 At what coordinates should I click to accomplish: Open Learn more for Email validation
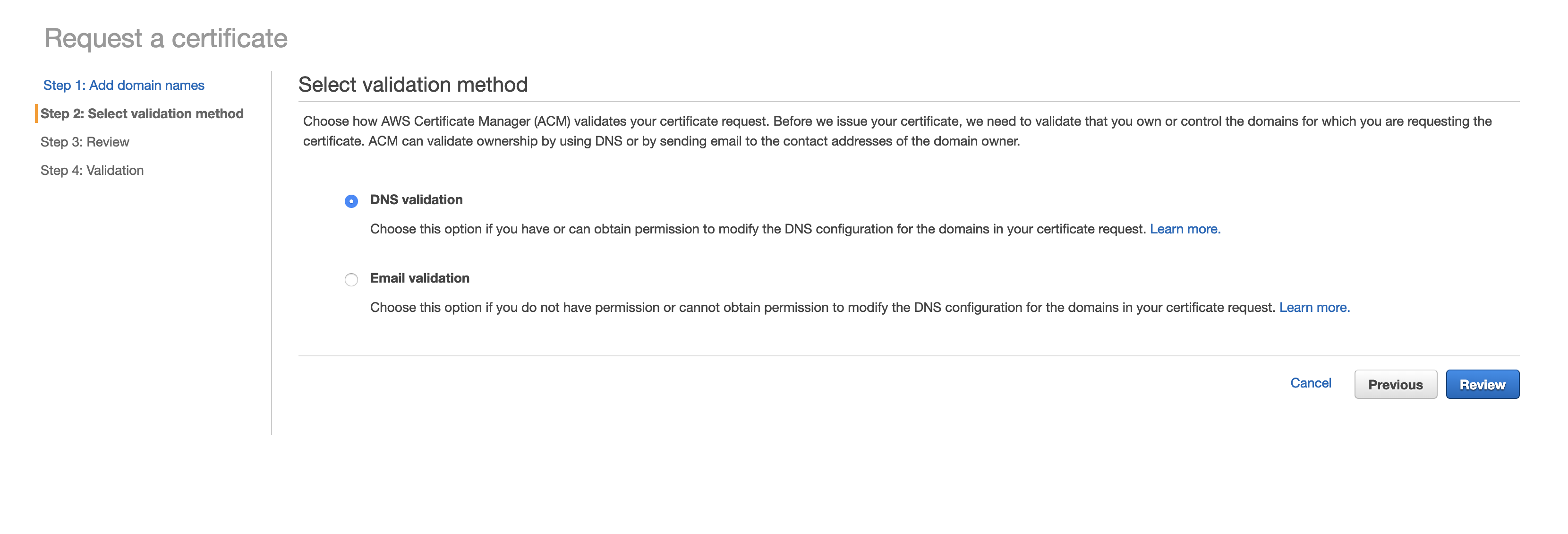[1314, 308]
